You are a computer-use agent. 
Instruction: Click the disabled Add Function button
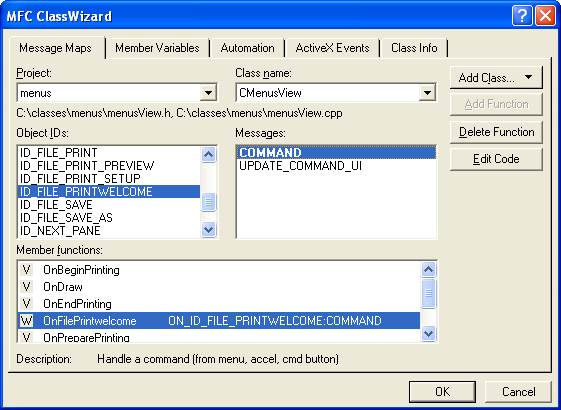496,104
